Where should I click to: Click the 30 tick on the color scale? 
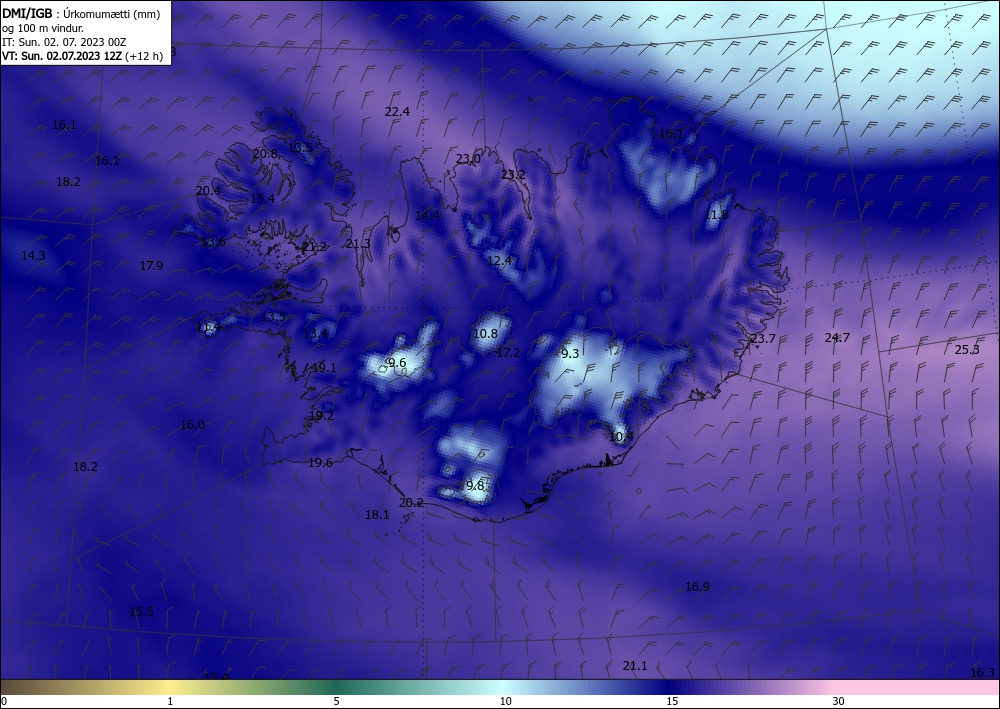(839, 701)
